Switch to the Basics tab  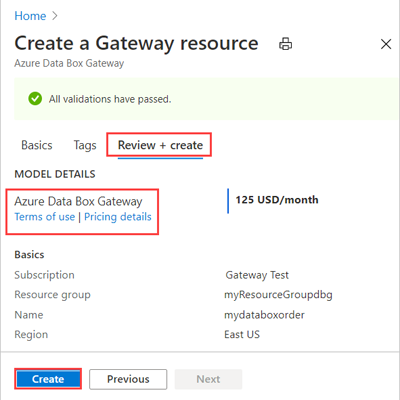(x=37, y=145)
